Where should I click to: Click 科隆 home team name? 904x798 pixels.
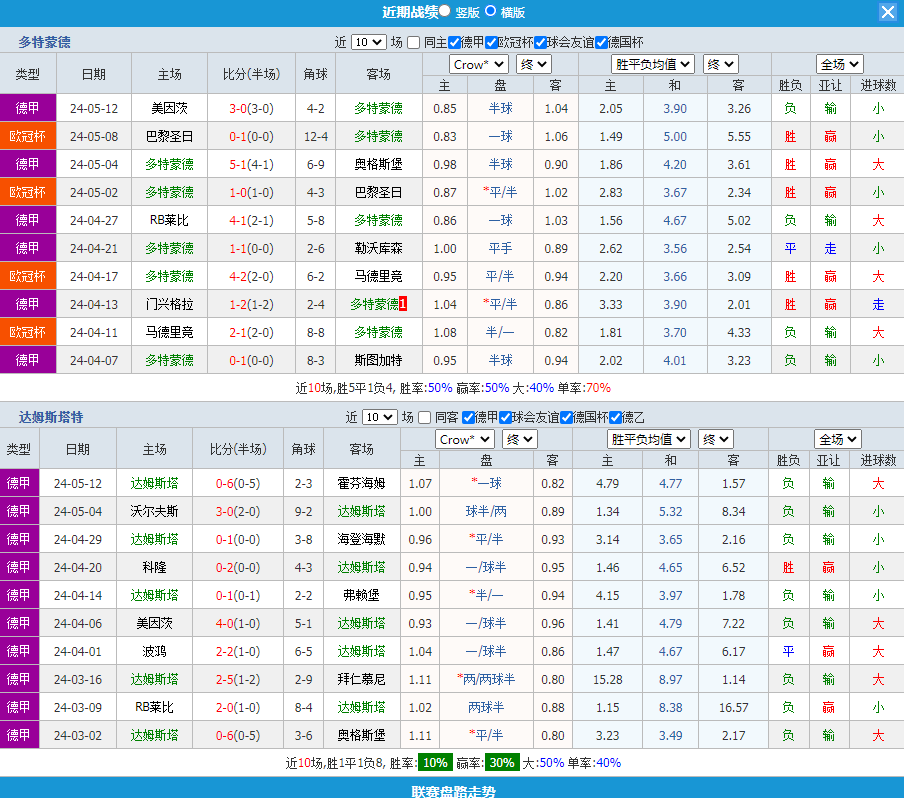[x=155, y=567]
